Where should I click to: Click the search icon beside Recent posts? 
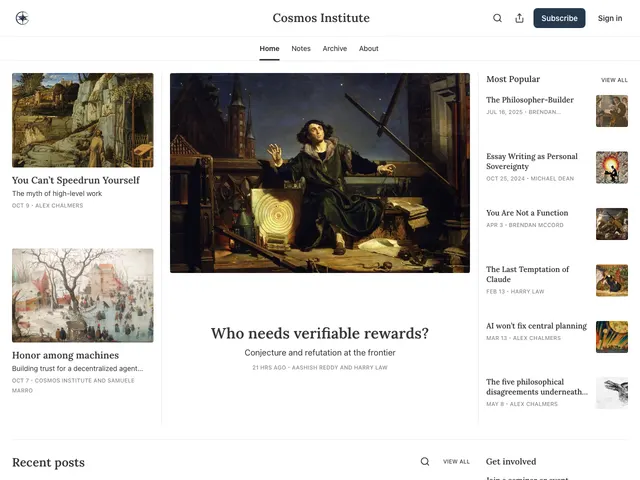(x=425, y=461)
